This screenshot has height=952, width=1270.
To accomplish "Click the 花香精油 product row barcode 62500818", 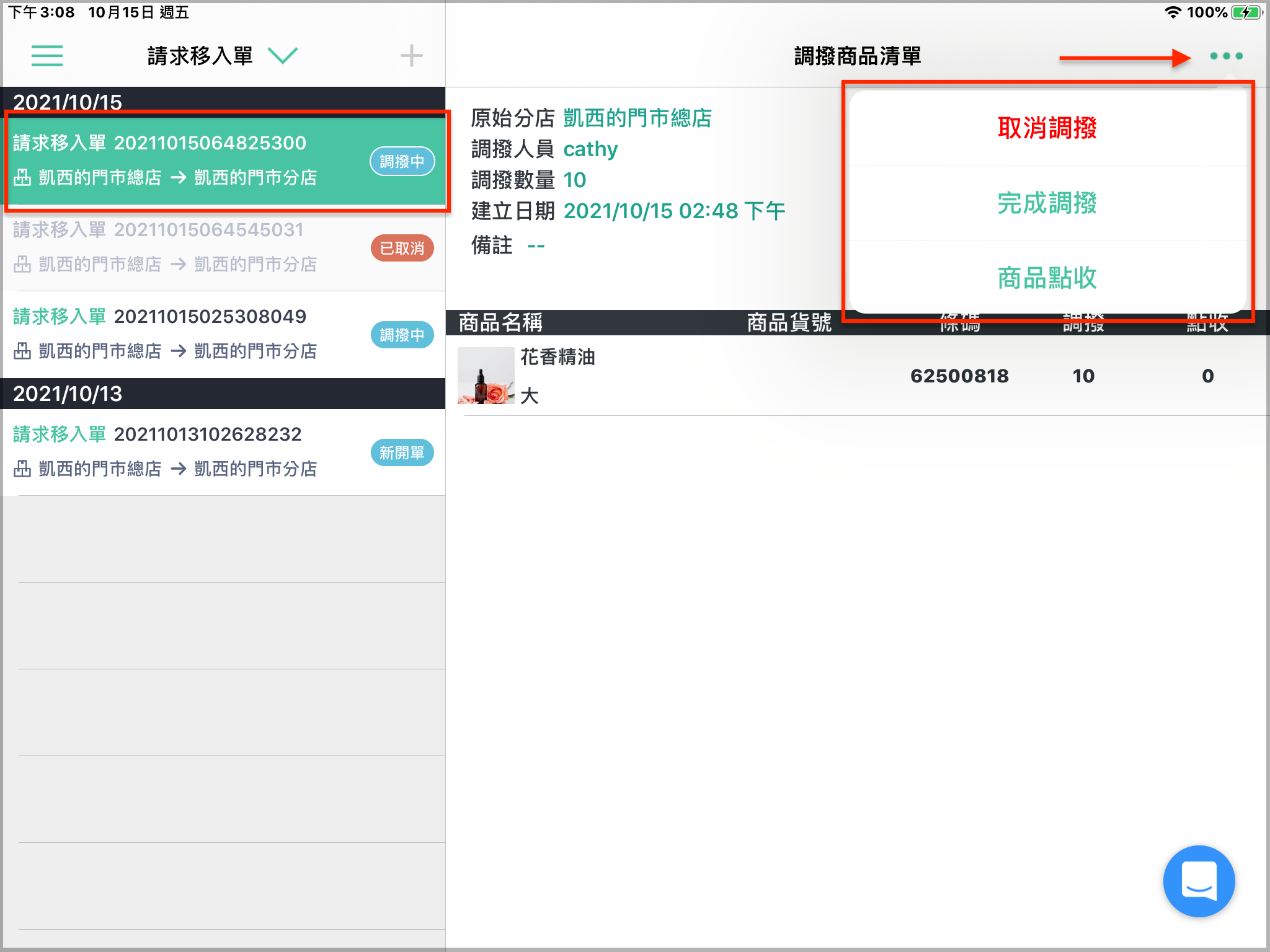I will click(x=959, y=376).
